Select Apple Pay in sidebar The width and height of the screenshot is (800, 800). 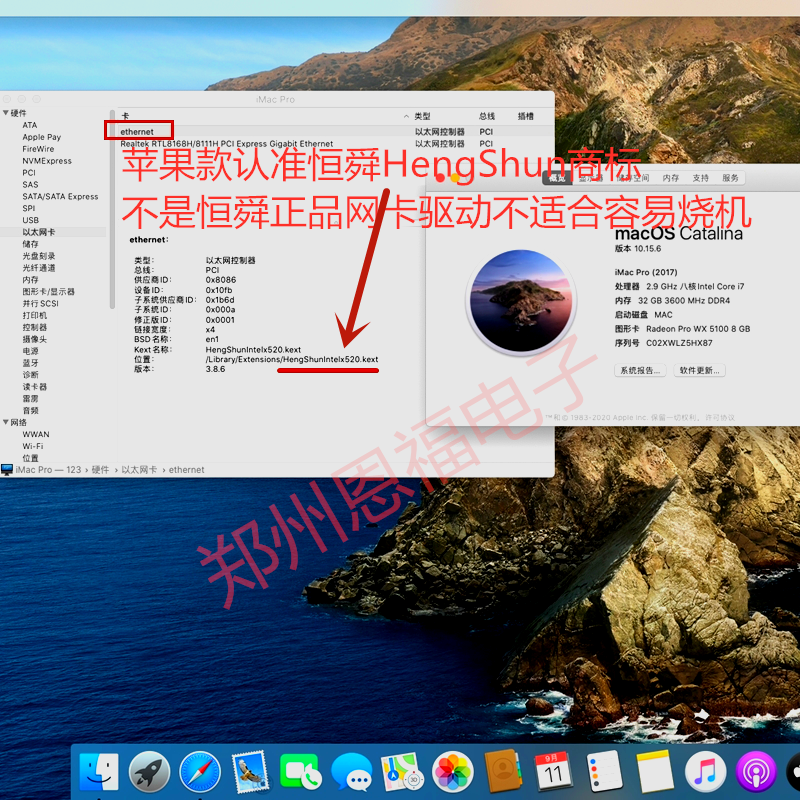click(41, 137)
